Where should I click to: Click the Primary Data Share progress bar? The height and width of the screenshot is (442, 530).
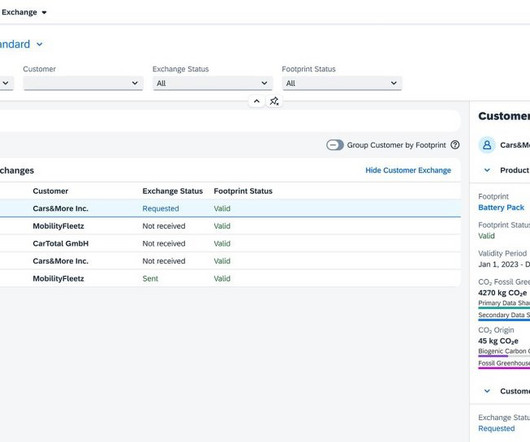[x=504, y=308]
